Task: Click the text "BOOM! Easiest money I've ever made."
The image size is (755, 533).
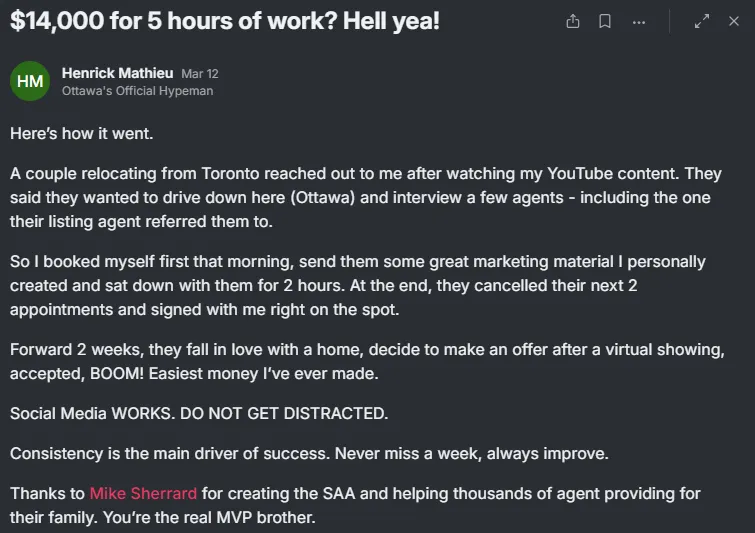Action: (x=234, y=374)
